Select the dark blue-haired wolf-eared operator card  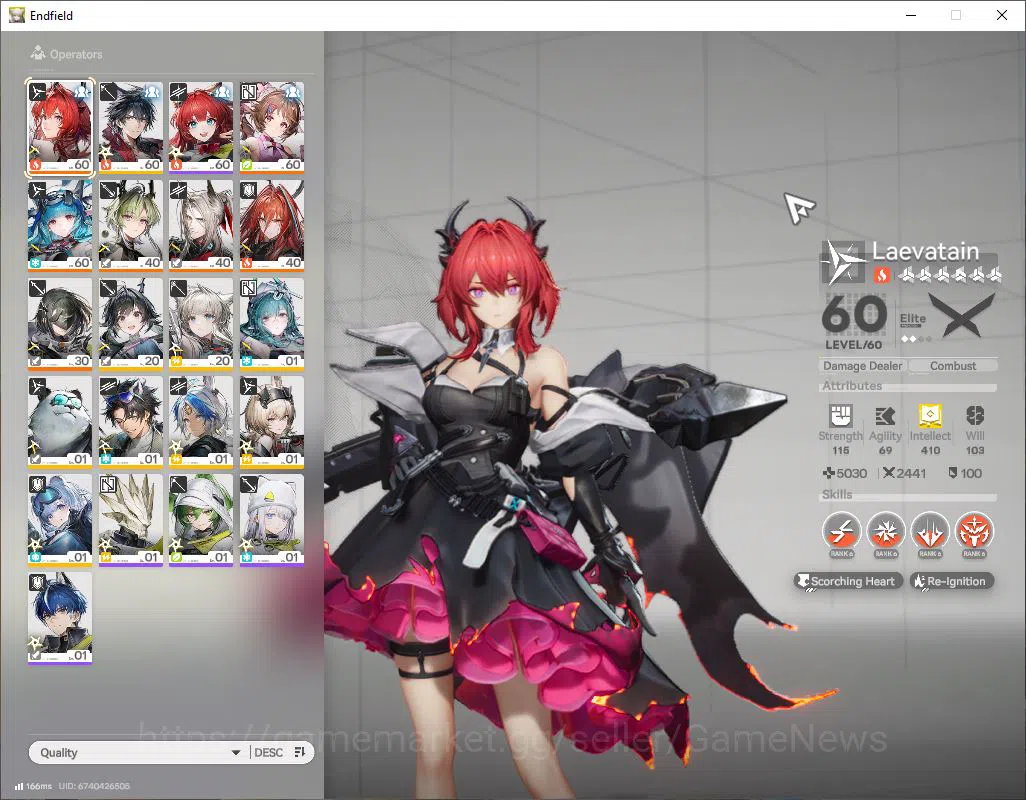pos(60,618)
